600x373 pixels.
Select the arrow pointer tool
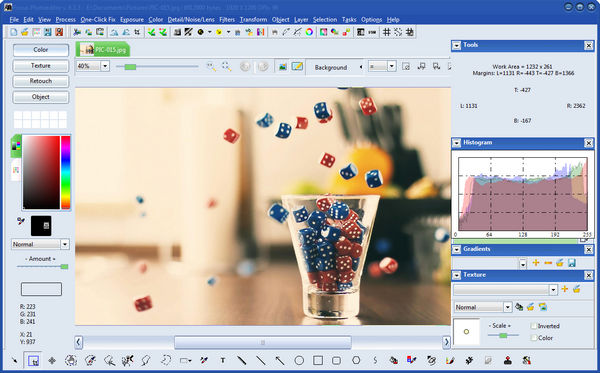[14, 360]
